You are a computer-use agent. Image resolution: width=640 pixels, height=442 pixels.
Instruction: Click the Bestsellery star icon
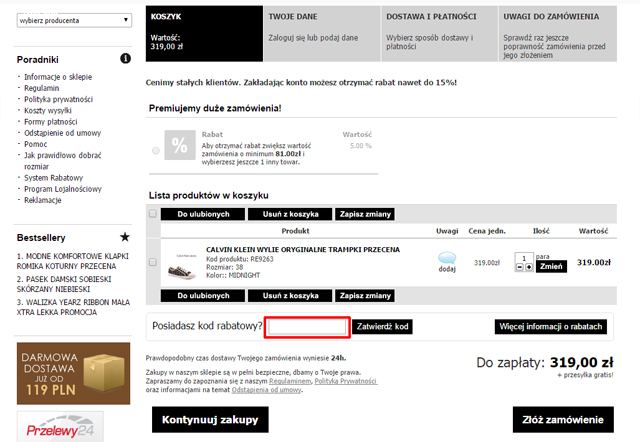coord(124,237)
